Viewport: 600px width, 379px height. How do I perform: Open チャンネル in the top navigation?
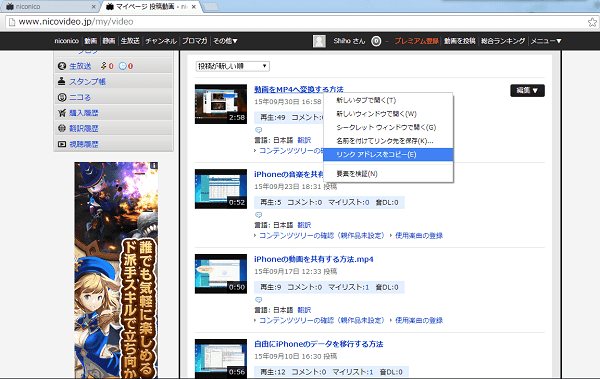coord(161,41)
